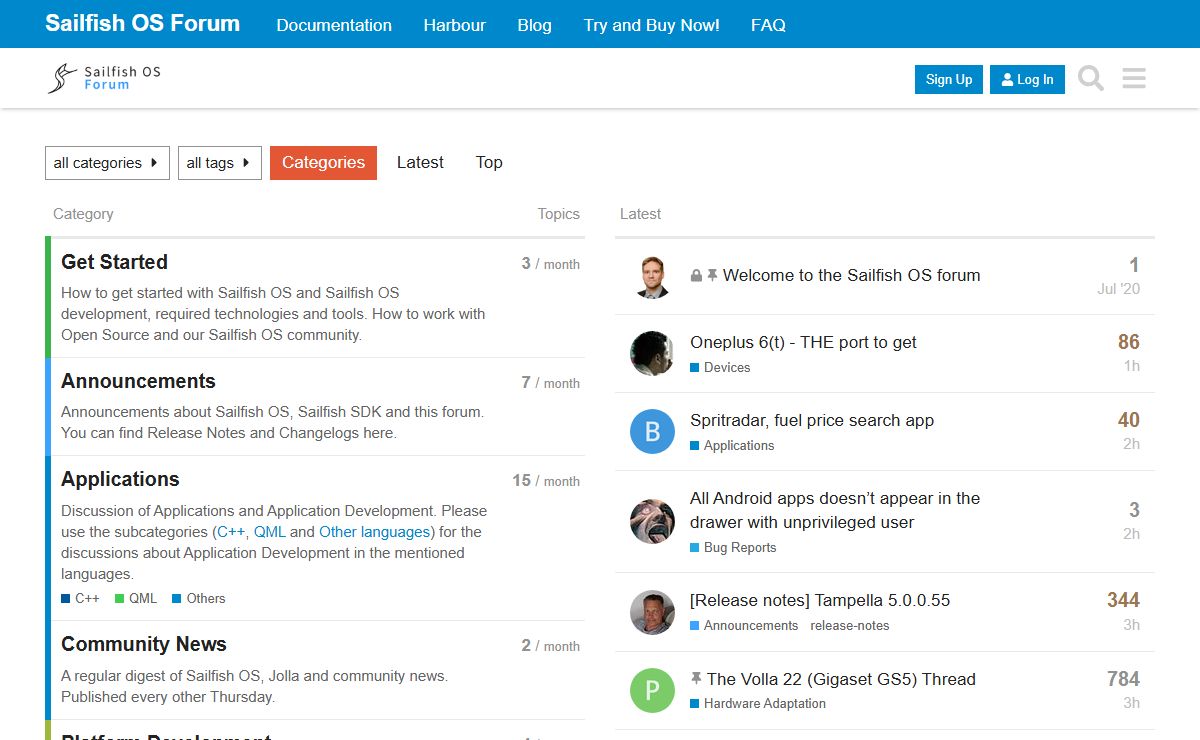
Task: Open the hamburger menu icon
Action: 1134,78
